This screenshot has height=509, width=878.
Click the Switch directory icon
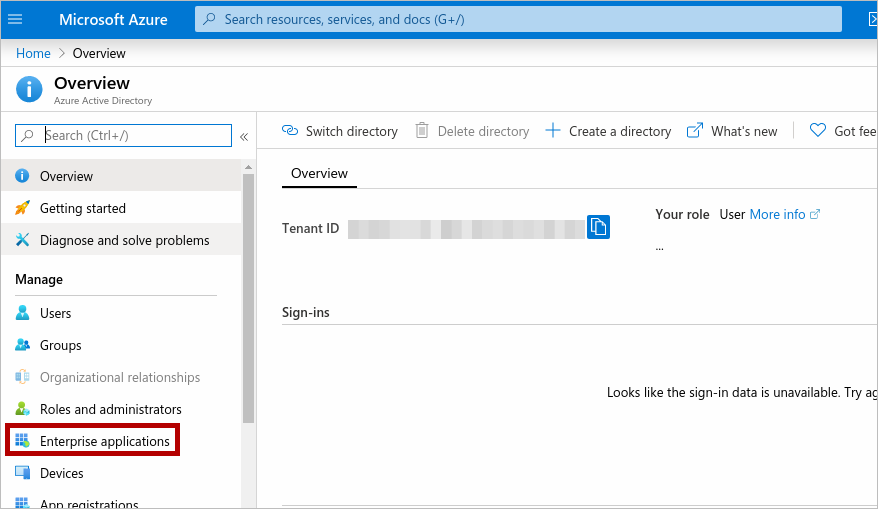click(290, 131)
